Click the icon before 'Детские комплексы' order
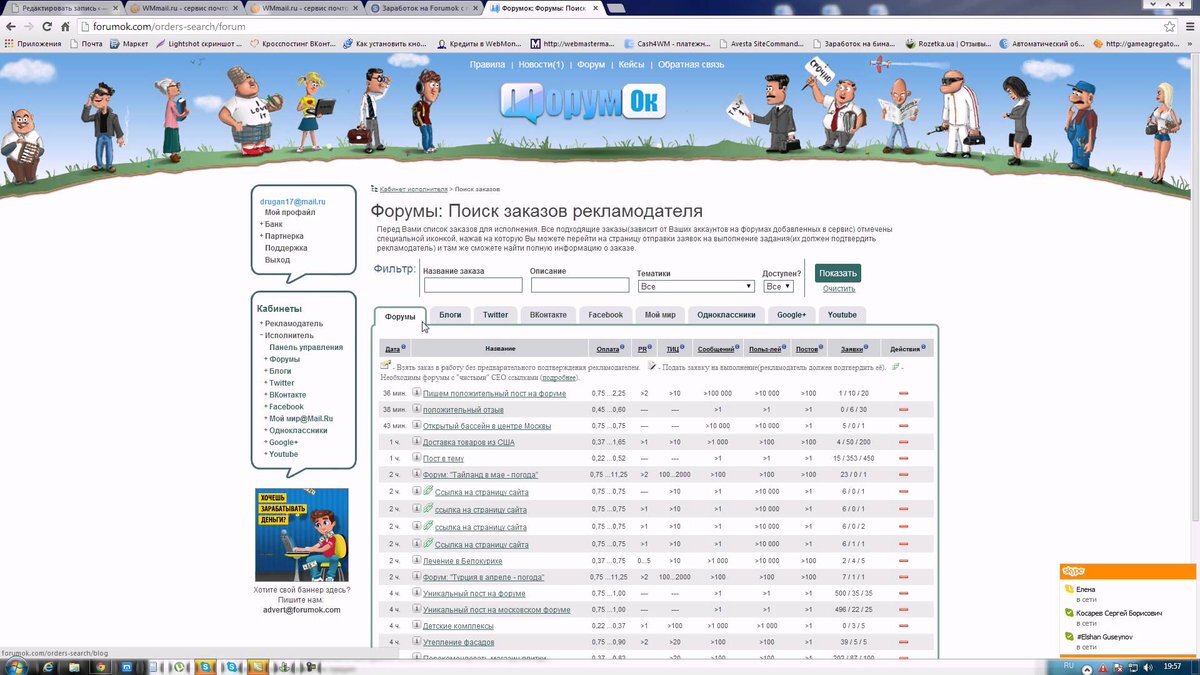Screen dimensions: 1200x675 tap(416, 626)
